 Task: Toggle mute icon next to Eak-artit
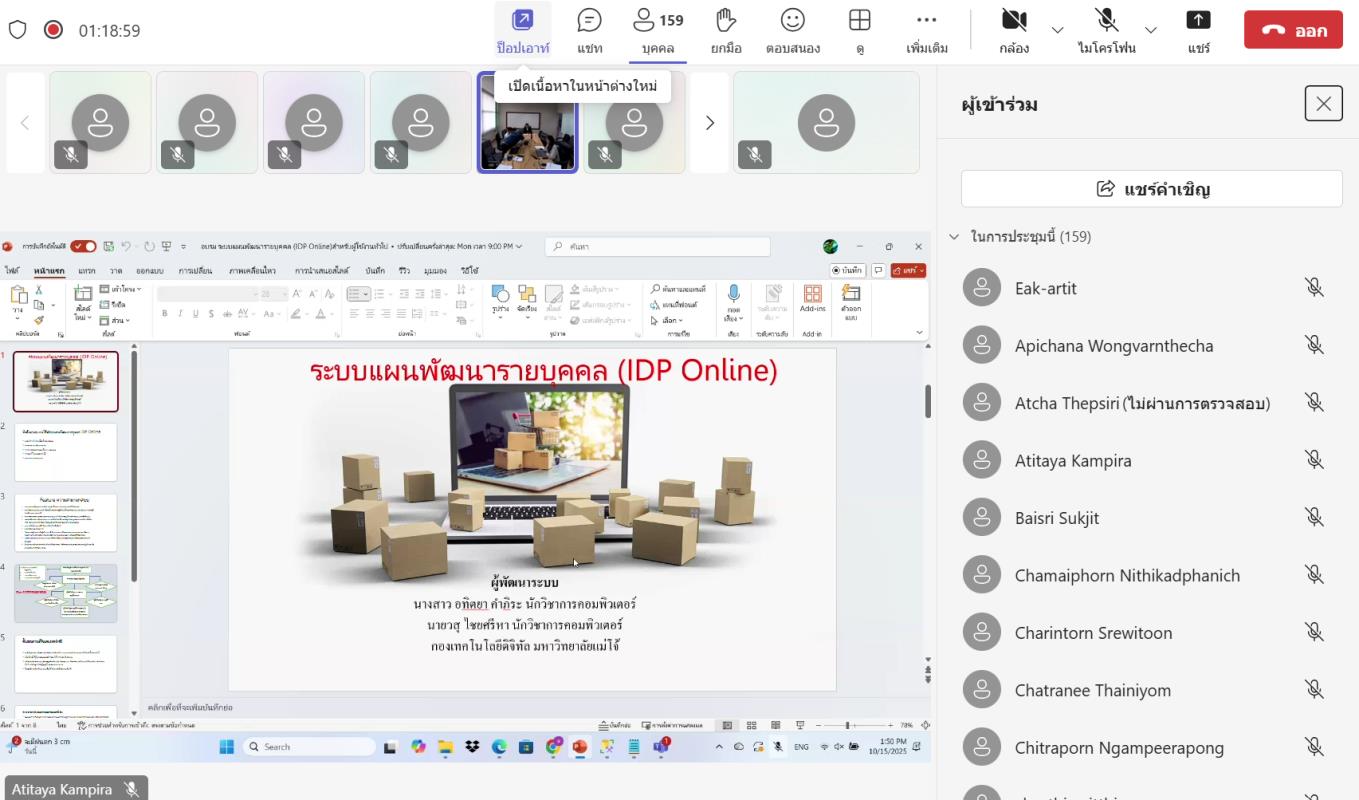(1314, 288)
